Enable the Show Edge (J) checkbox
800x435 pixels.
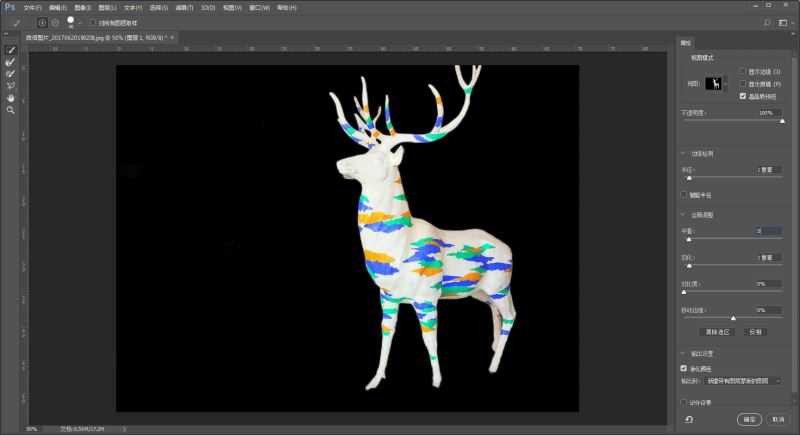[742, 72]
